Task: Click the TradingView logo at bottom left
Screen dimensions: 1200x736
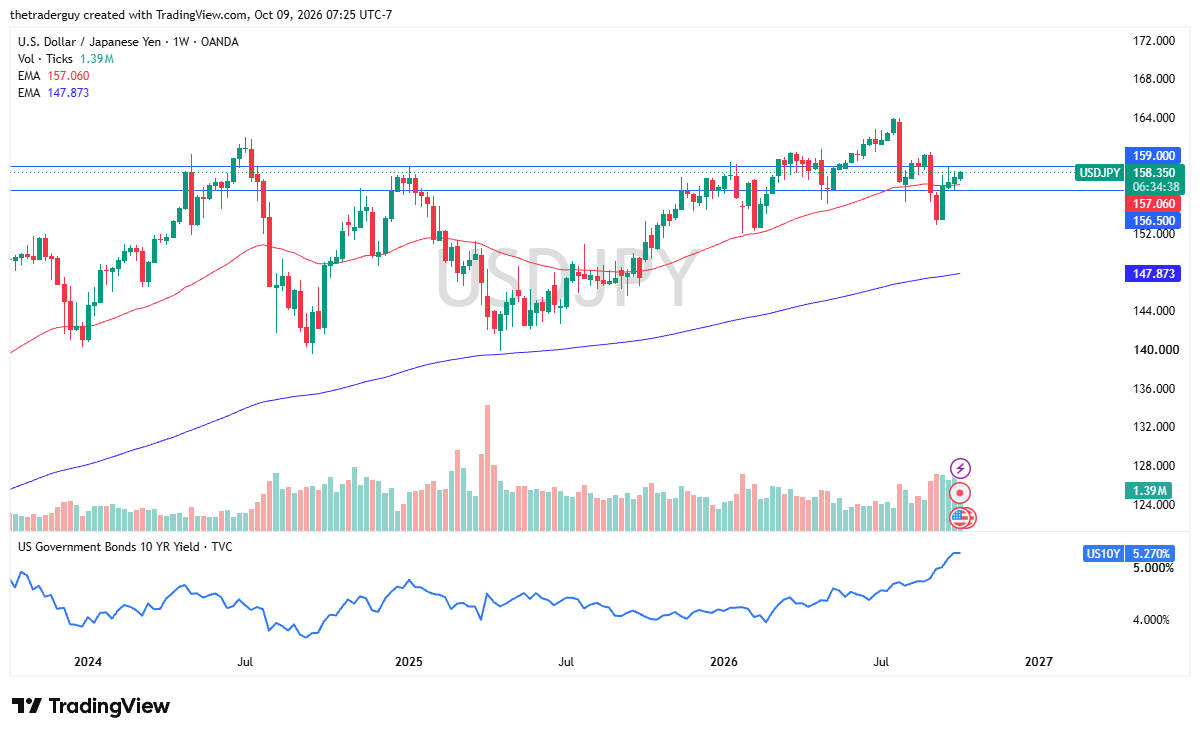Action: coord(91,706)
